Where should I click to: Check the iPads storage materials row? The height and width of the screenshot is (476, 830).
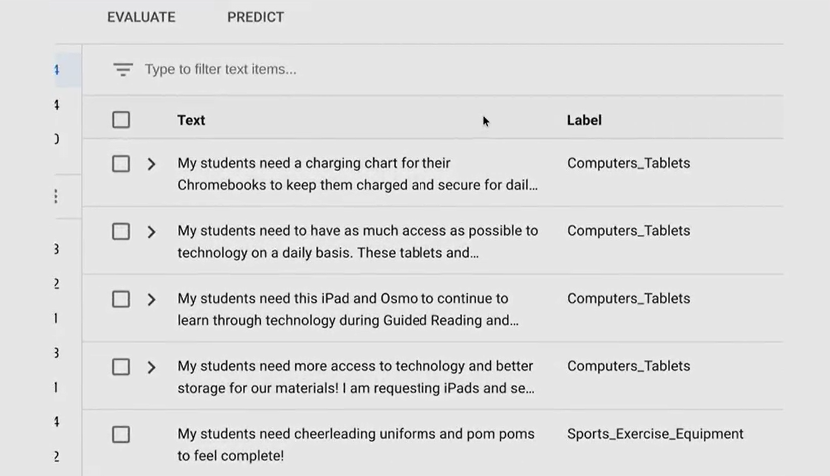click(121, 367)
